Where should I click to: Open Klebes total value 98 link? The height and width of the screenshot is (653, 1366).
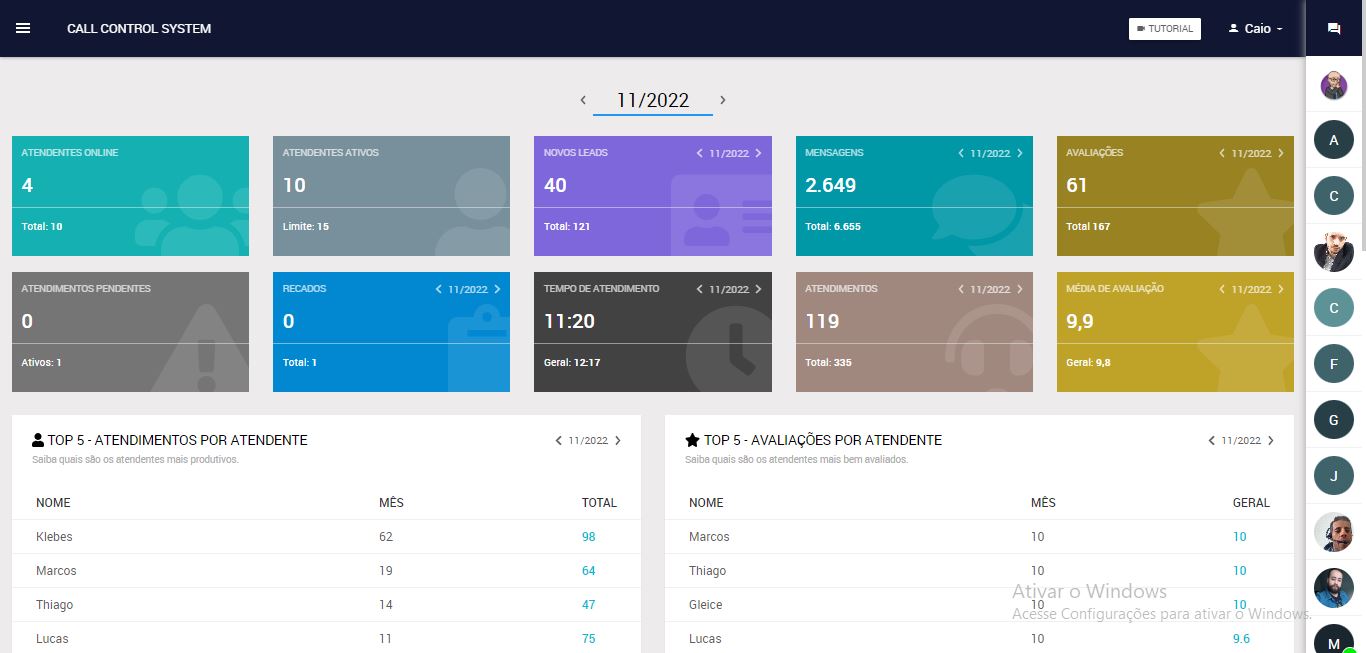pos(588,537)
